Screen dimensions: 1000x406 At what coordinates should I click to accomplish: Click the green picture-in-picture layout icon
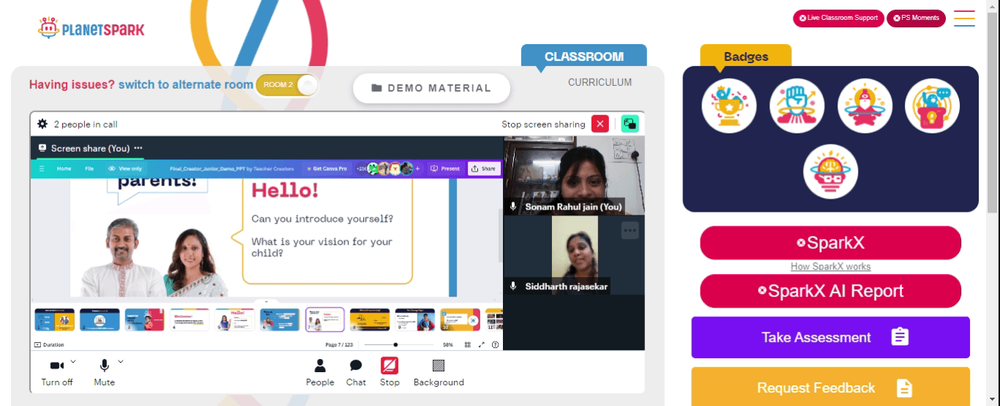(630, 124)
